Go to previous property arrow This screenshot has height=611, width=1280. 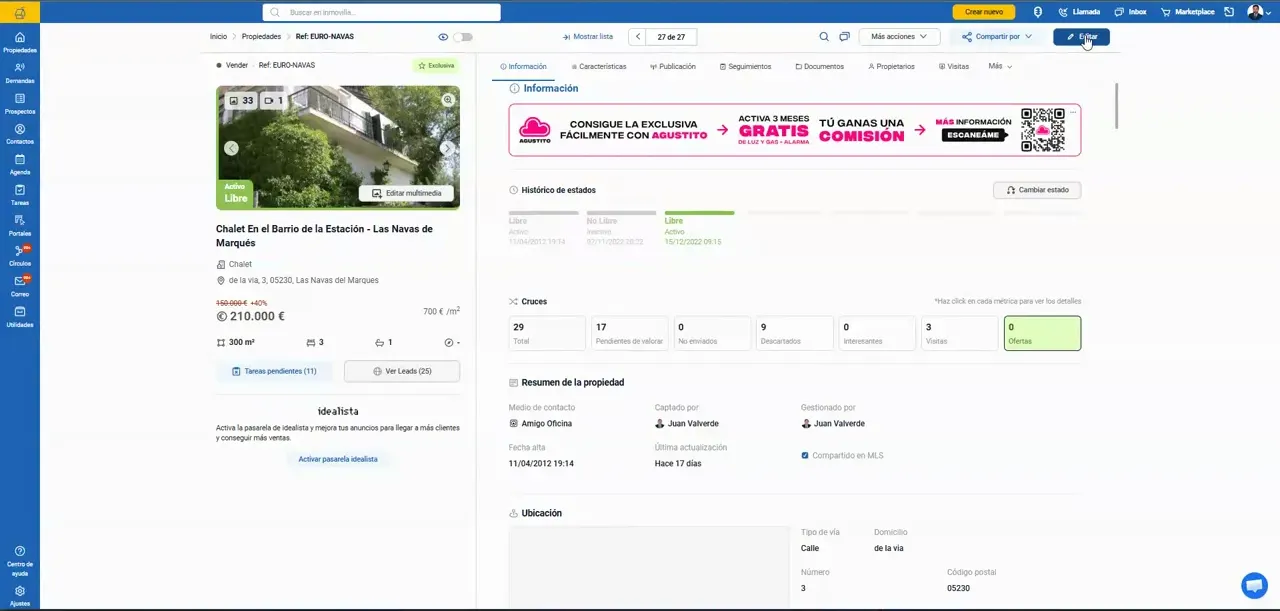click(x=638, y=37)
